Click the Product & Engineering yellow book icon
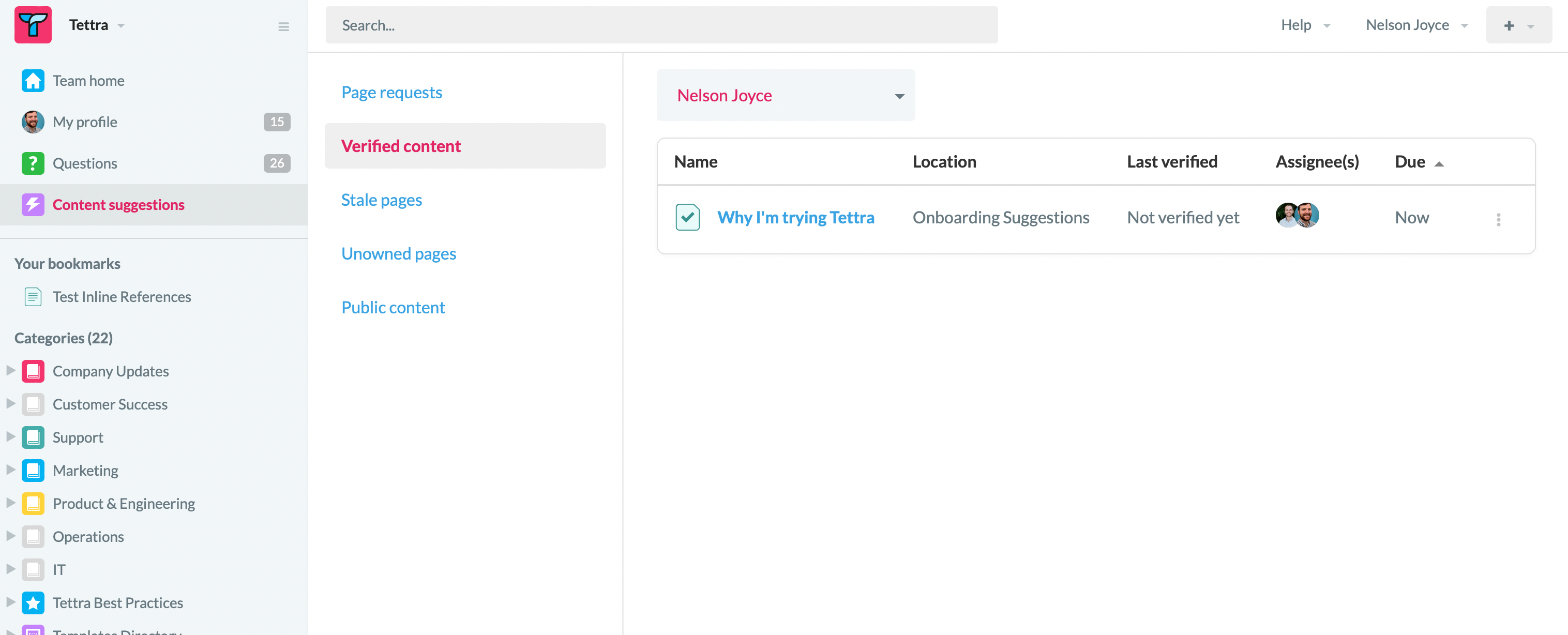 coord(33,504)
